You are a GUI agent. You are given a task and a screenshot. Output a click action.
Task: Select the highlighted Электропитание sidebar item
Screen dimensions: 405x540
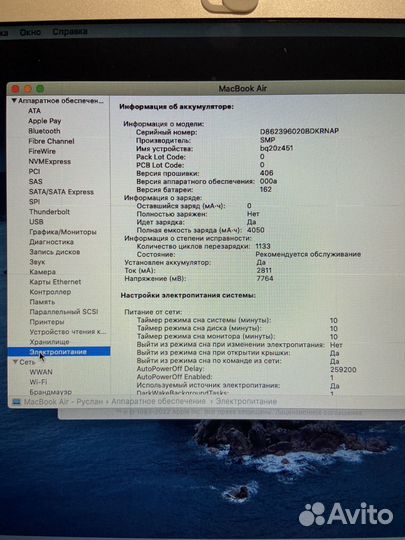tap(59, 352)
